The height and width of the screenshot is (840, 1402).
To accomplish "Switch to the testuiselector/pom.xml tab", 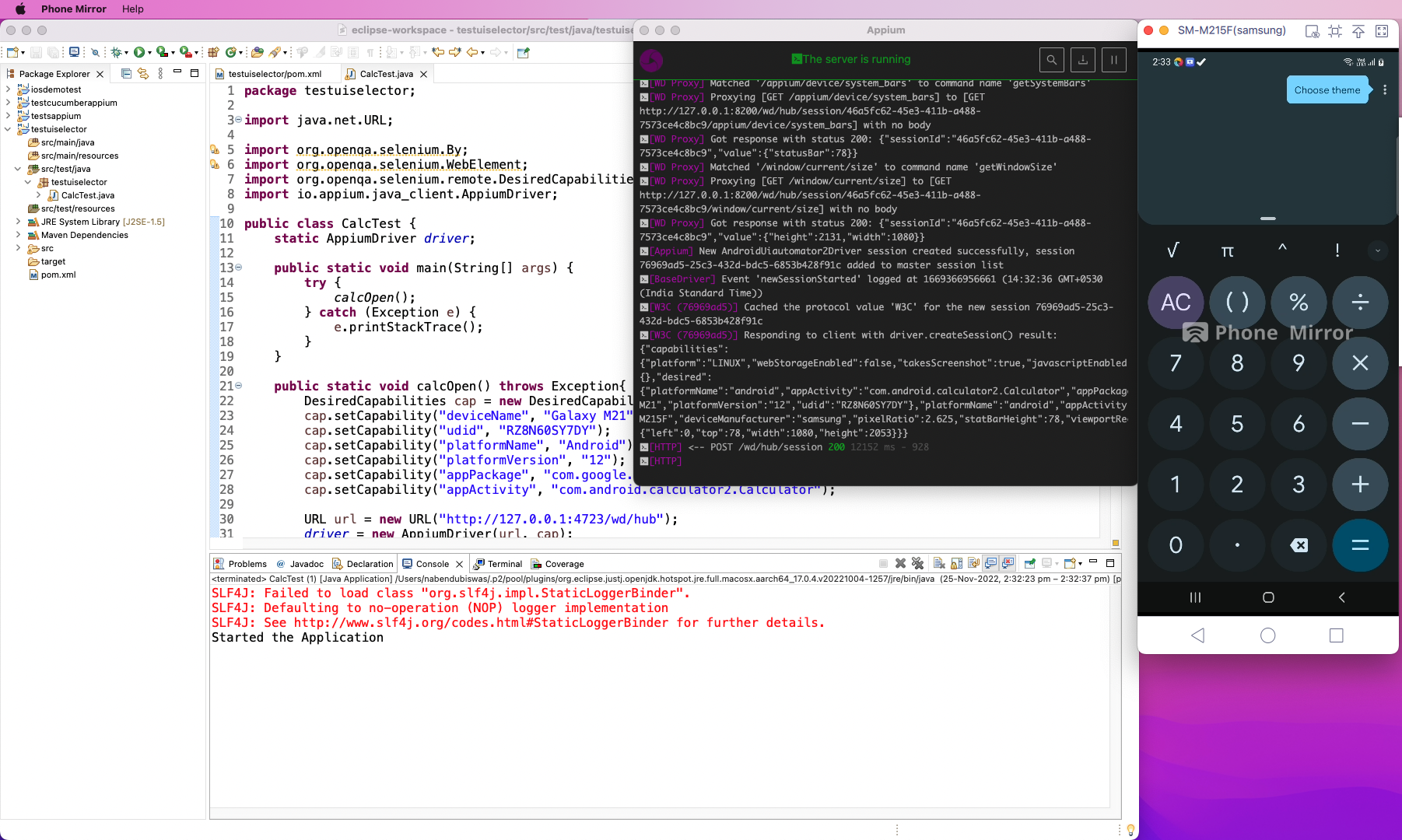I will 275,74.
